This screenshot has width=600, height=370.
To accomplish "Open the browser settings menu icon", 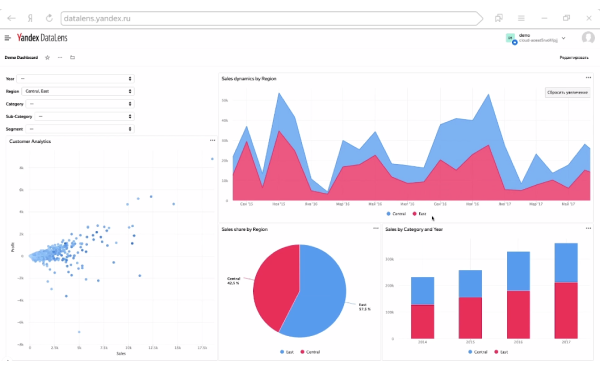I will [521, 18].
